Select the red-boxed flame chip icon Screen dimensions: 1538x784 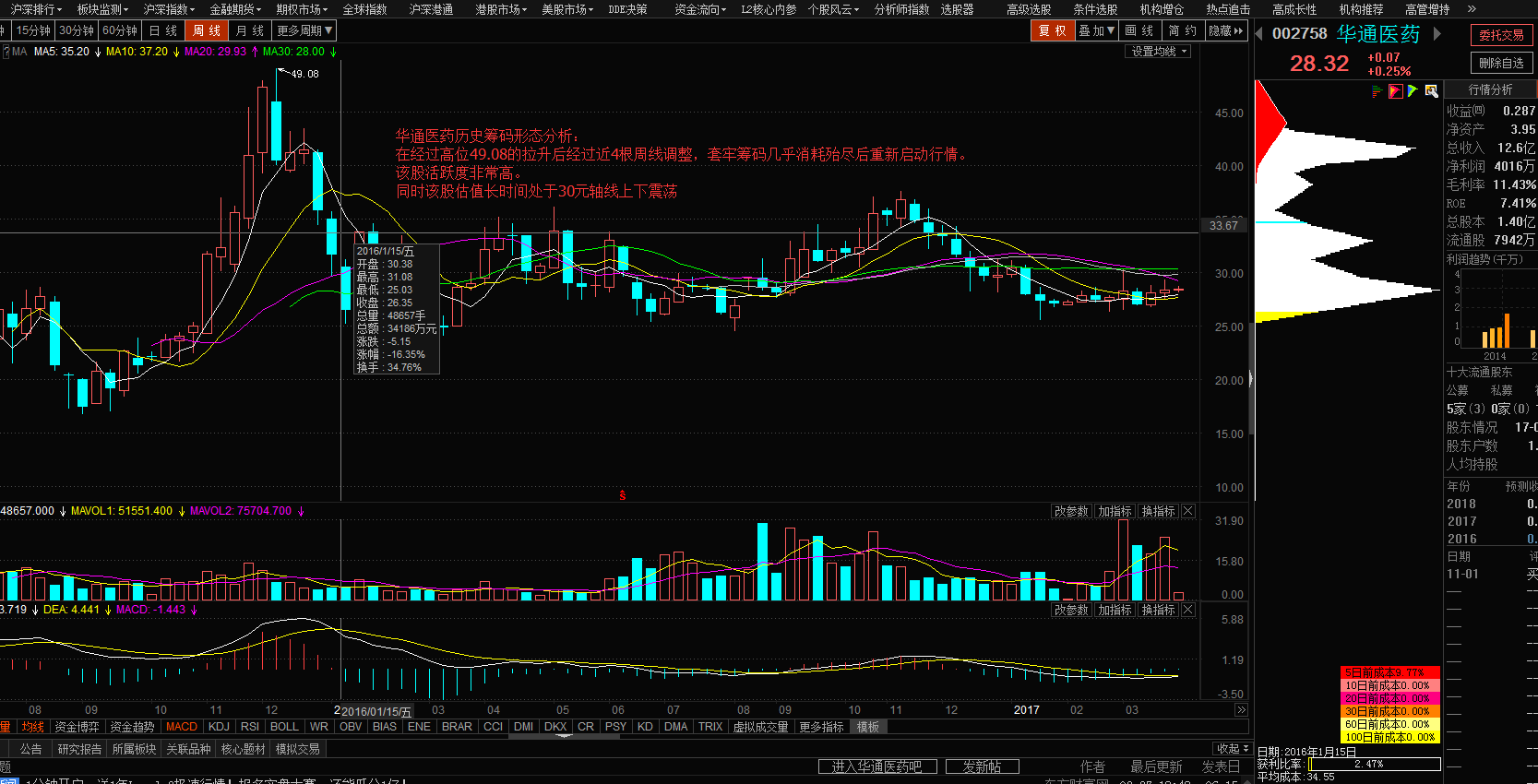[x=1395, y=90]
